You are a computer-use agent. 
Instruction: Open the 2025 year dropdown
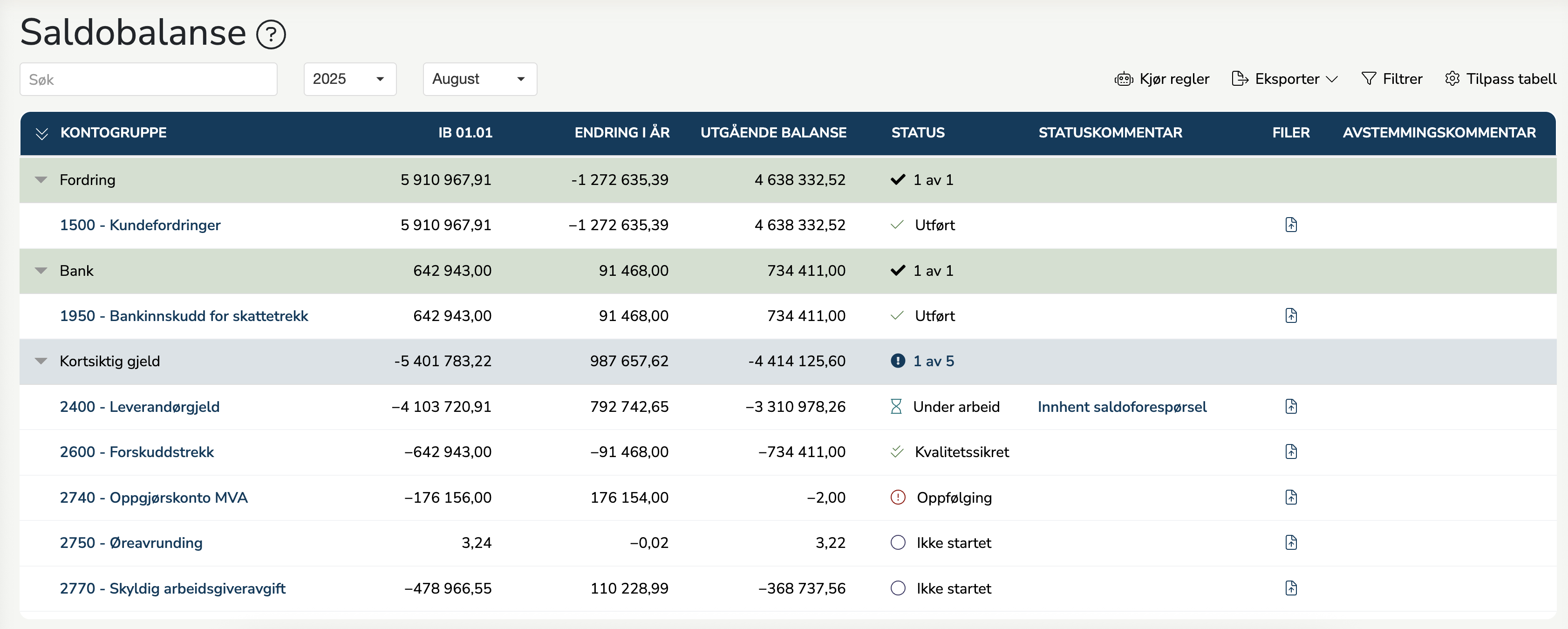(349, 79)
